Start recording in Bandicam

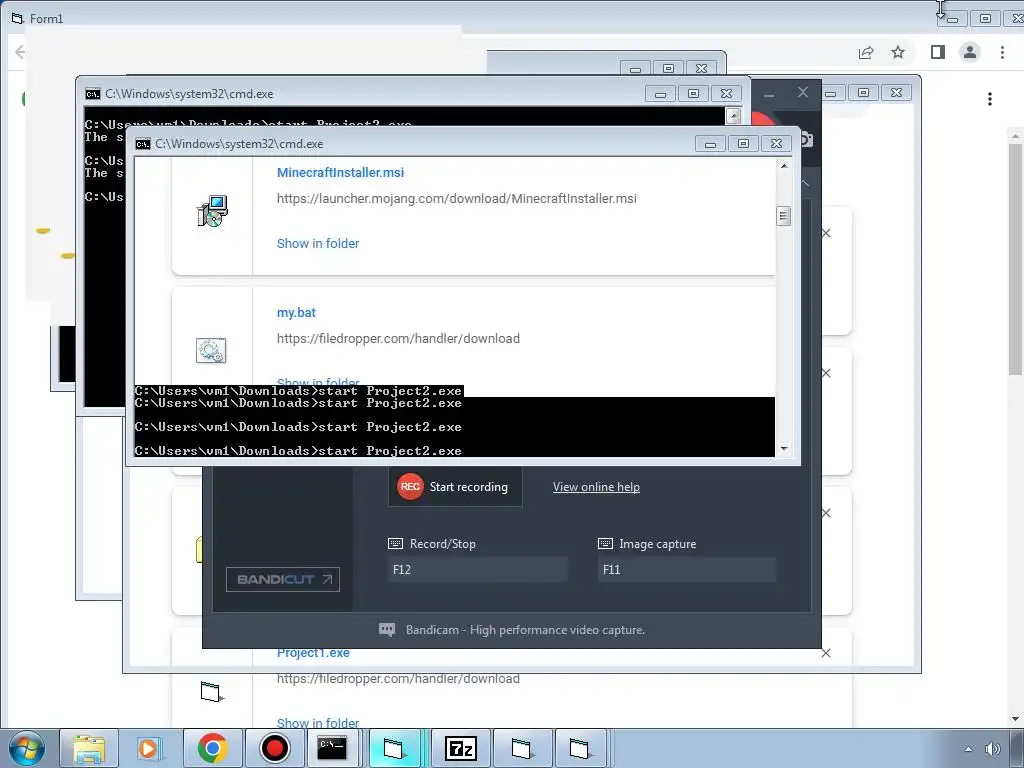(455, 487)
